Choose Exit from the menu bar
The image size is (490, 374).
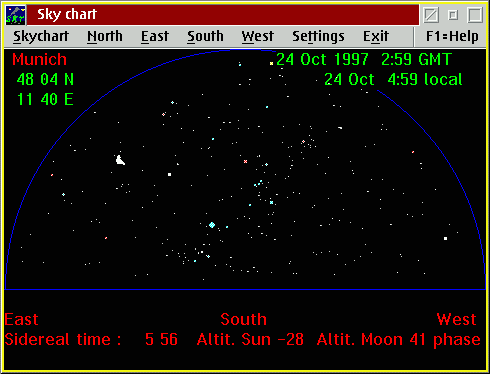376,36
